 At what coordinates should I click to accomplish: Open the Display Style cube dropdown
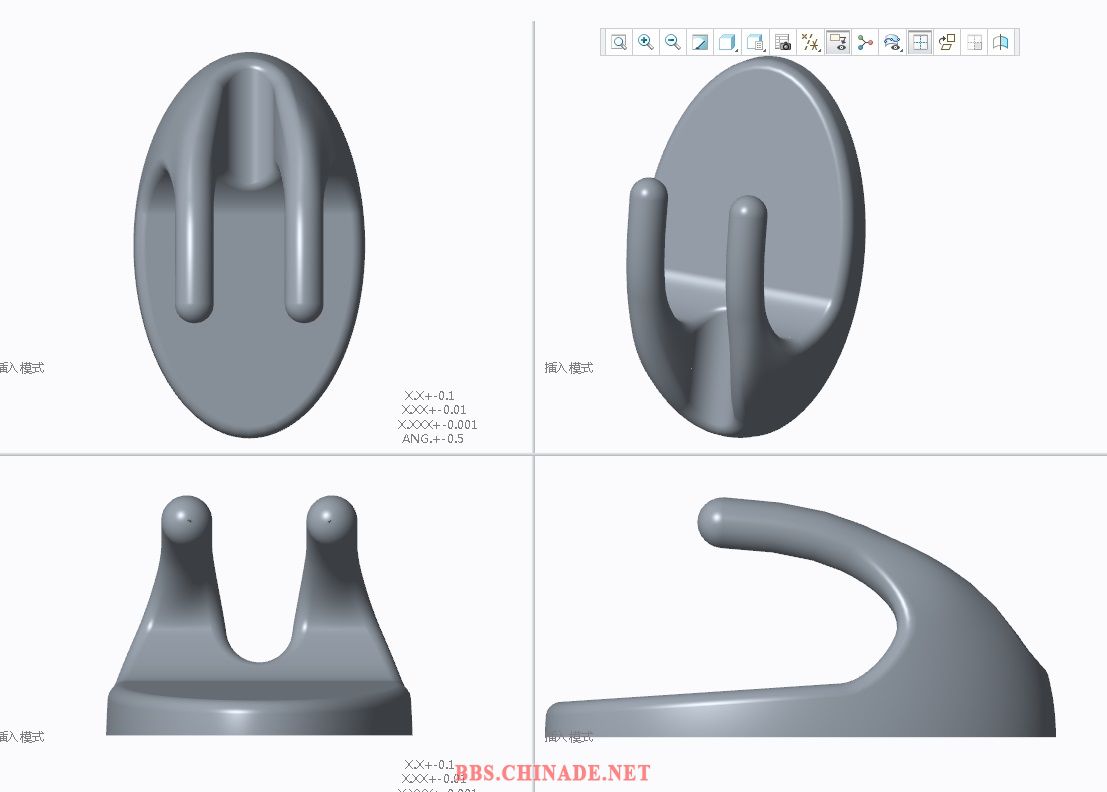[727, 42]
